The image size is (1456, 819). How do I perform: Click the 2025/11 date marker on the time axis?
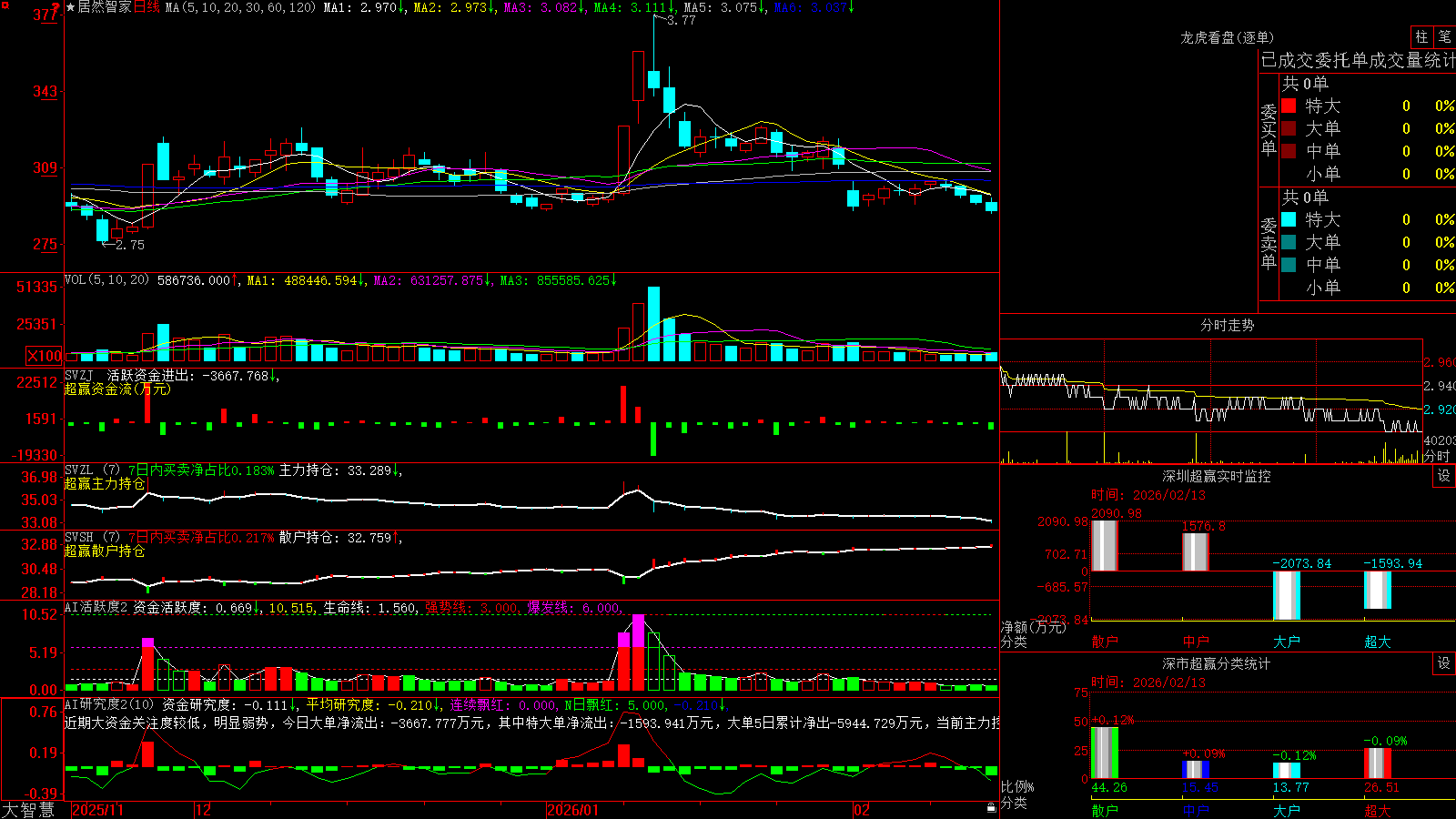click(97, 810)
